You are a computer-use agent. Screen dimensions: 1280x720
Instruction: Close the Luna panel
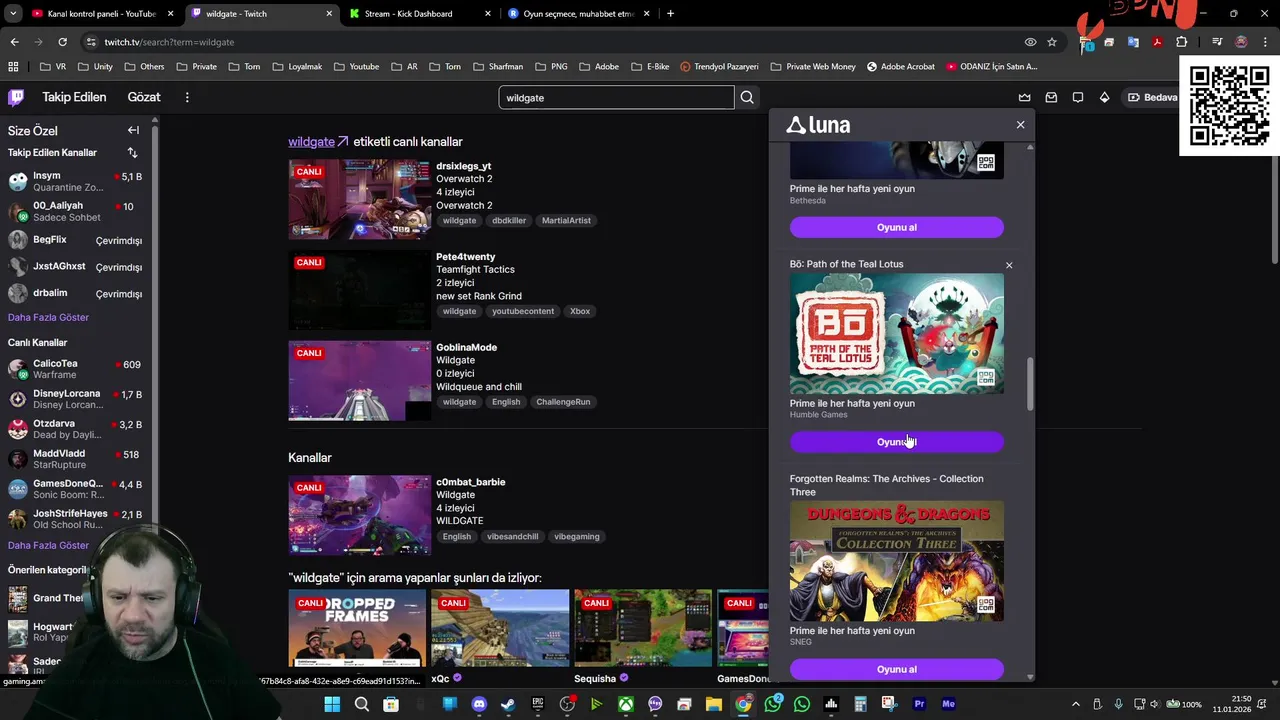pos(1020,125)
